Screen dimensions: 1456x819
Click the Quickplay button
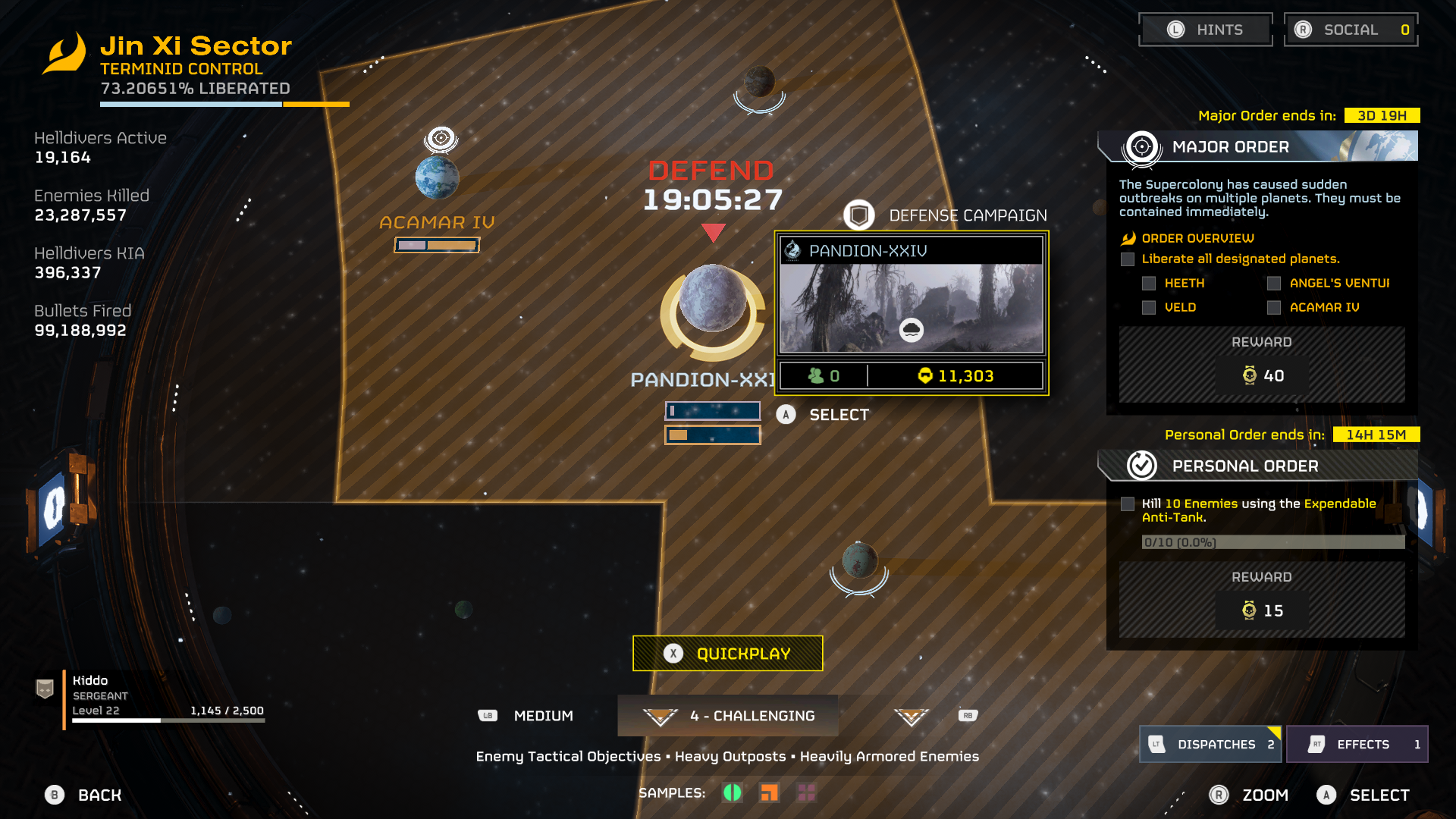point(727,653)
